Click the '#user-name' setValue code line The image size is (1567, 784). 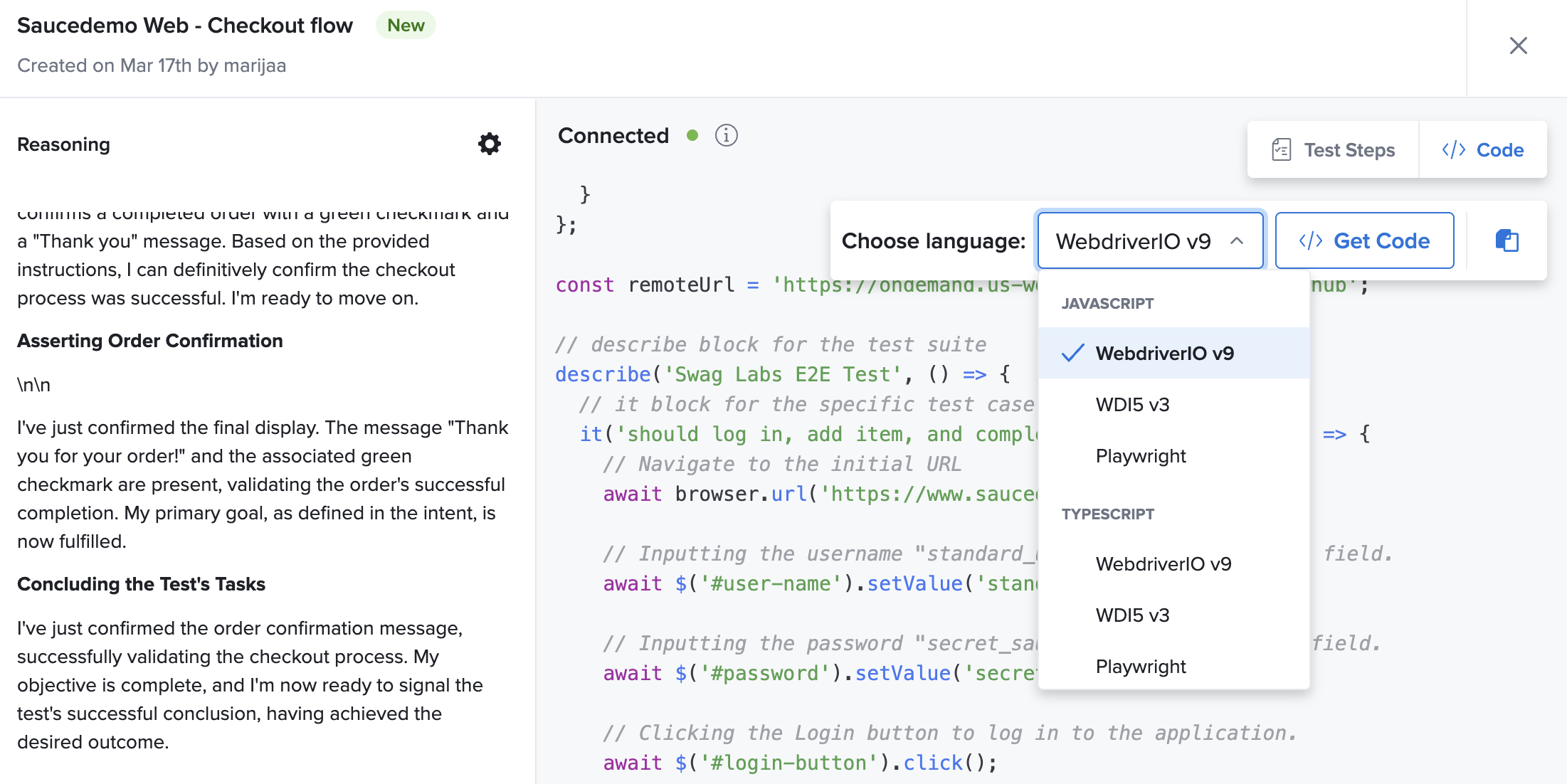(820, 583)
